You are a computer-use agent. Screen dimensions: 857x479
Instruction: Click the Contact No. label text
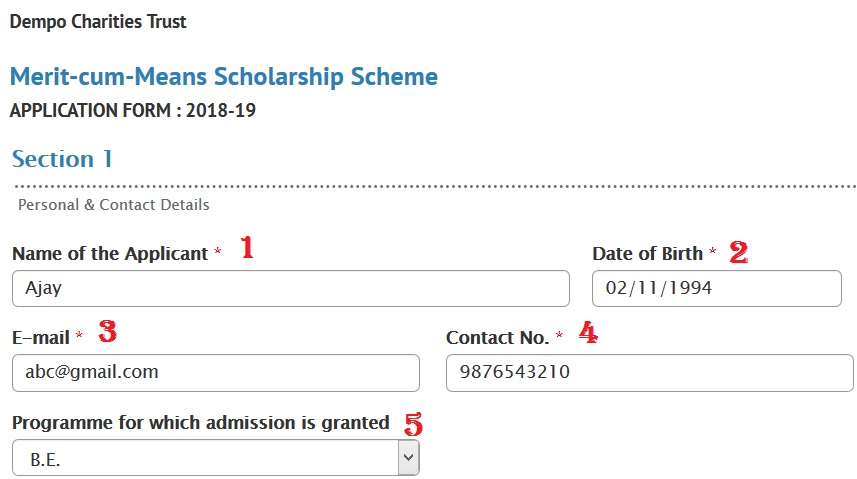click(497, 338)
